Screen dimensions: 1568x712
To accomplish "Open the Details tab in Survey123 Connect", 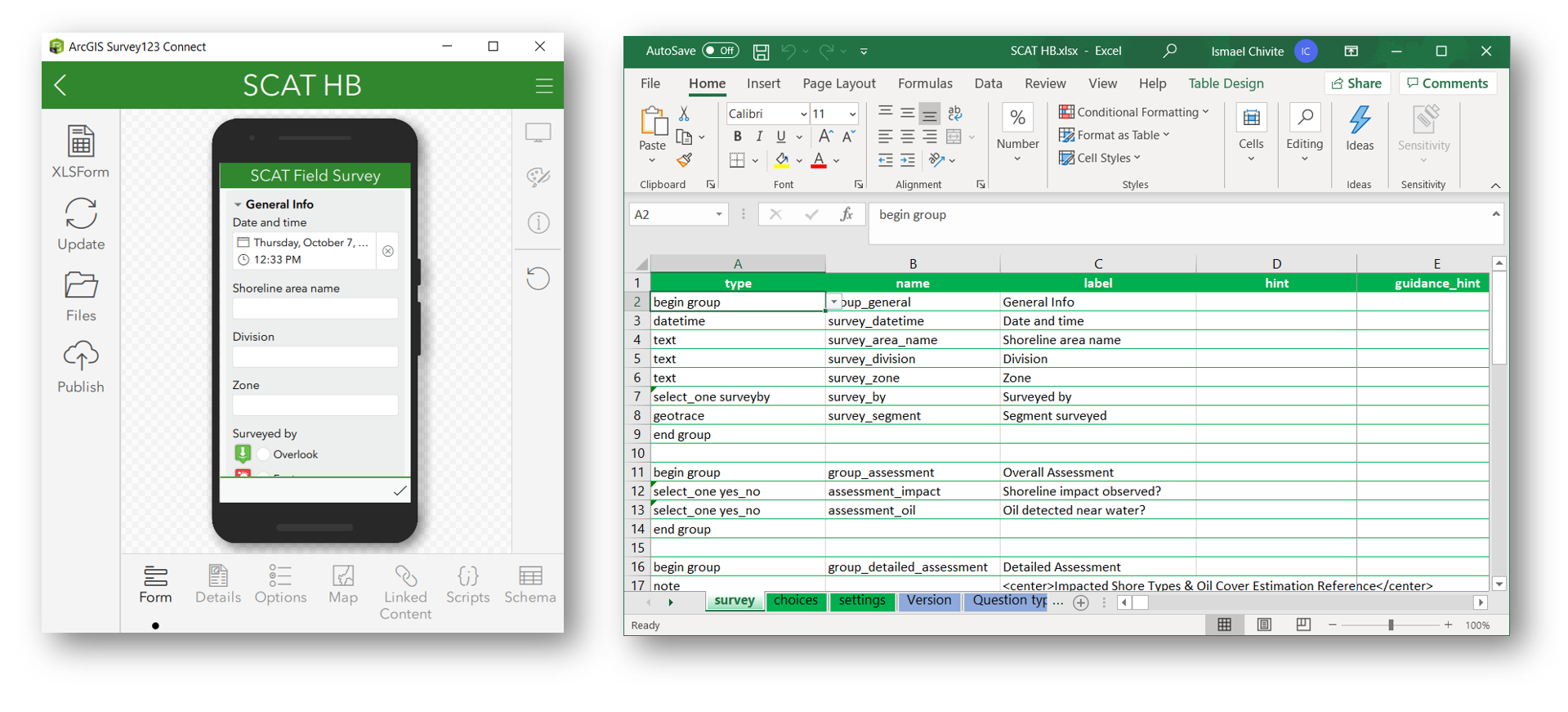I will (217, 584).
